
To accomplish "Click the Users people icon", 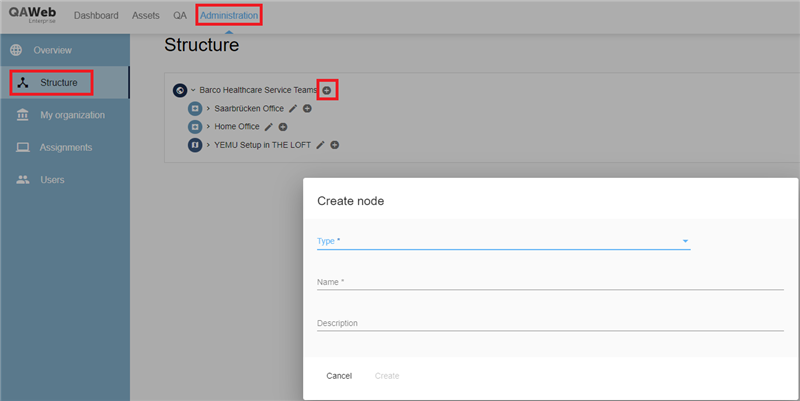I will click(22, 180).
